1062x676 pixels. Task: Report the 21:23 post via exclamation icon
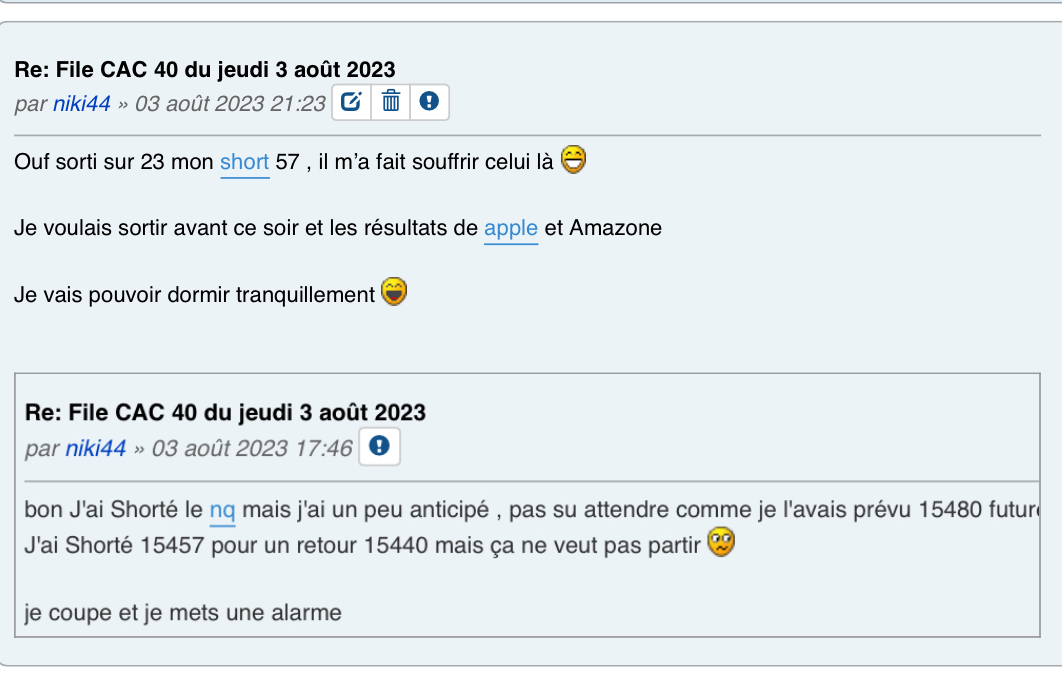pos(429,102)
